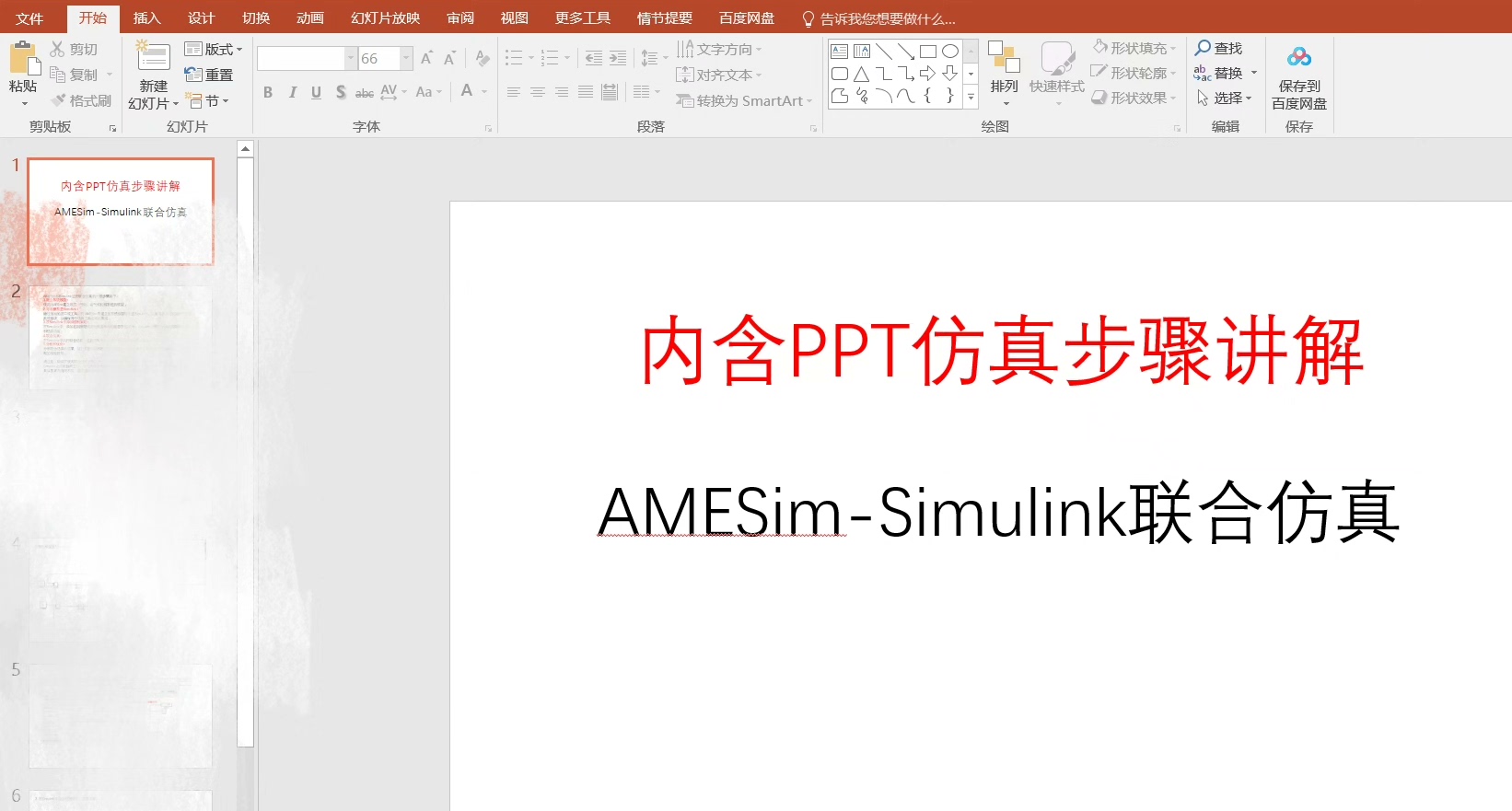The width and height of the screenshot is (1512, 811).
Task: Open Change Case (Aa) dropdown
Action: coord(429,92)
